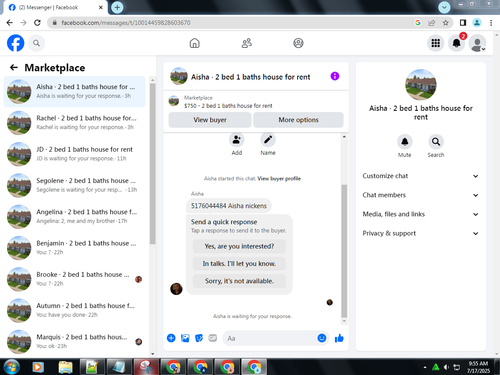Viewport: 500px width, 375px height.
Task: Reload the page with the refresh icon
Action: click(37, 23)
